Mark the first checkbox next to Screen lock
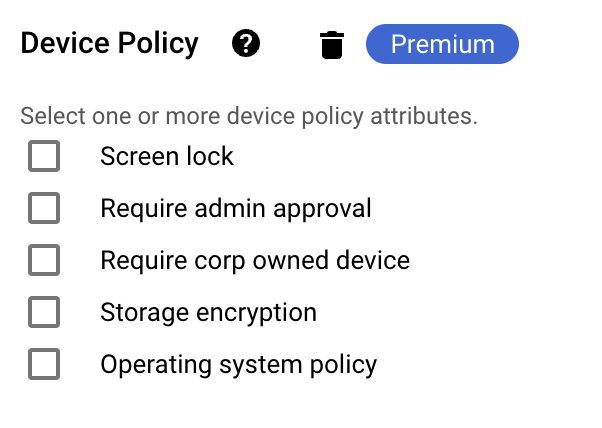Image resolution: width=602 pixels, height=428 pixels. (x=44, y=156)
